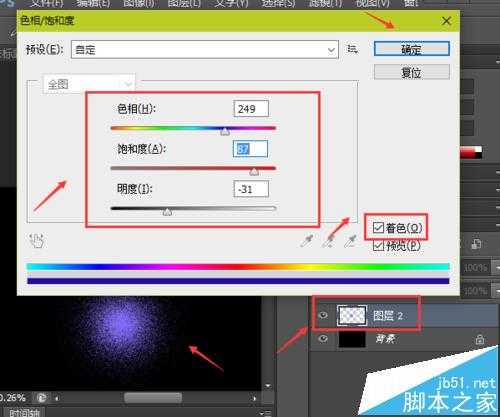Select the subtract-from-sample eyedropper
Image resolution: width=500 pixels, height=417 pixels.
(350, 241)
